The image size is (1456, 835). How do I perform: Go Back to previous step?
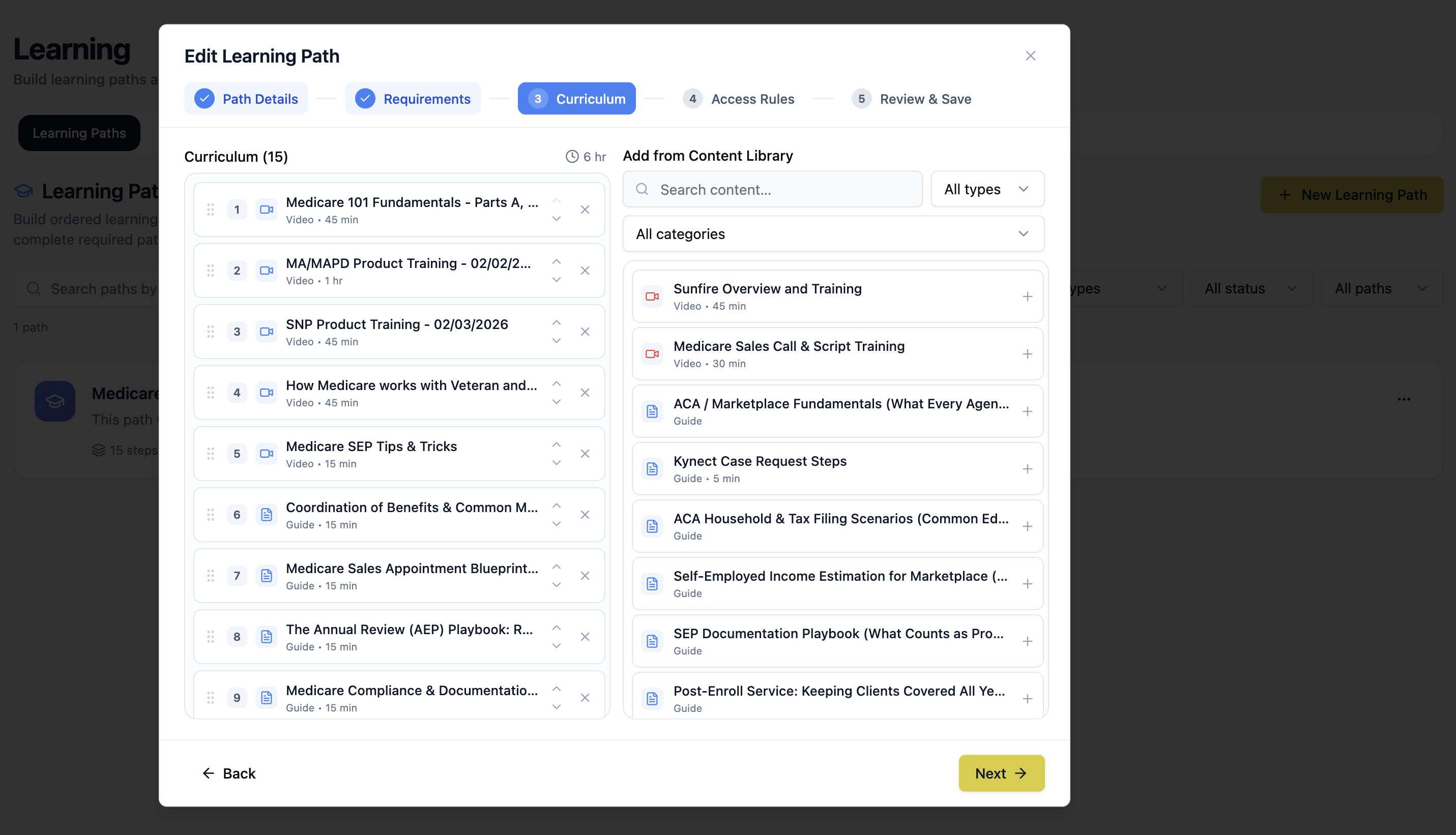(x=229, y=773)
